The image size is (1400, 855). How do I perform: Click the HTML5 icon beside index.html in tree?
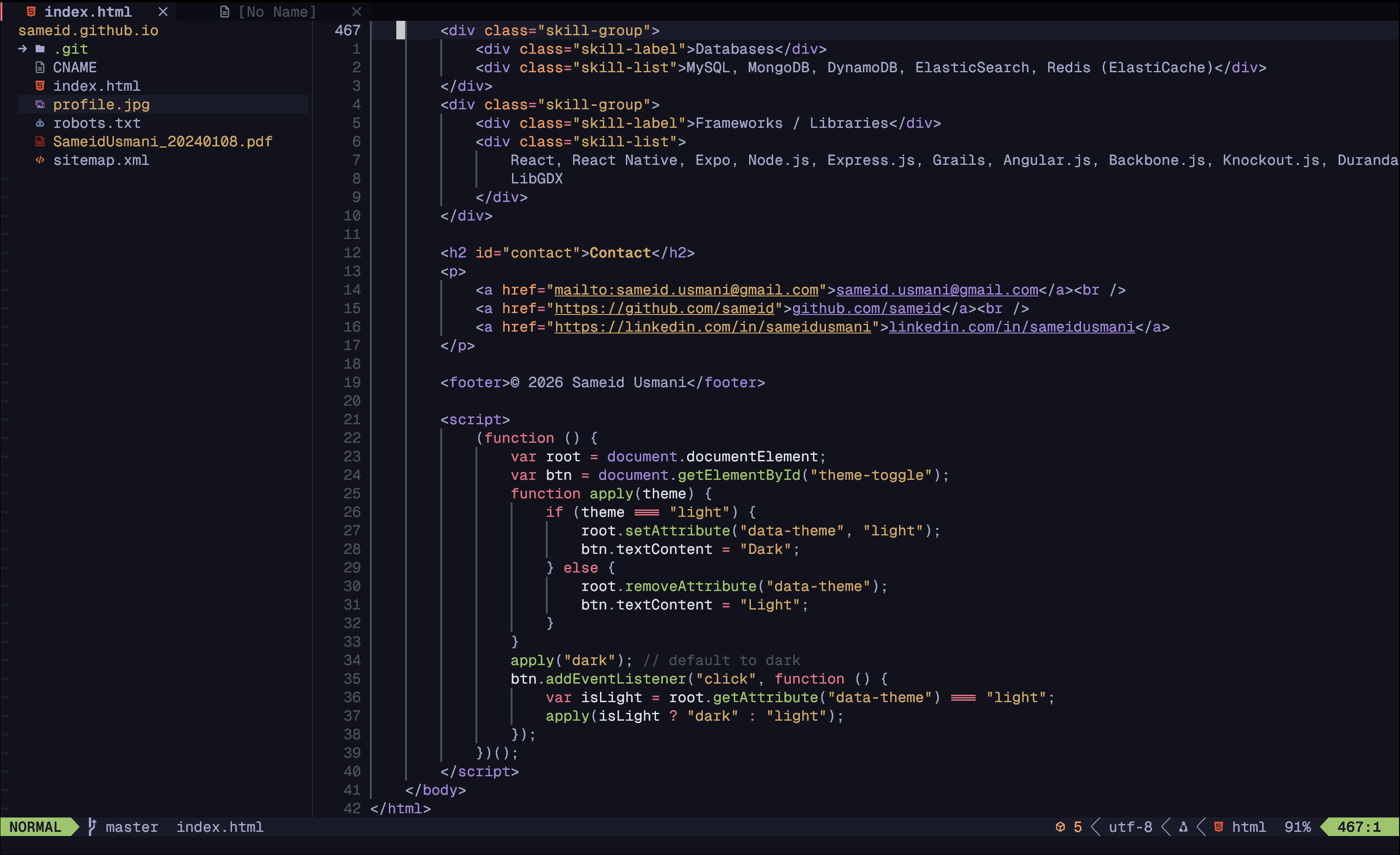click(40, 86)
